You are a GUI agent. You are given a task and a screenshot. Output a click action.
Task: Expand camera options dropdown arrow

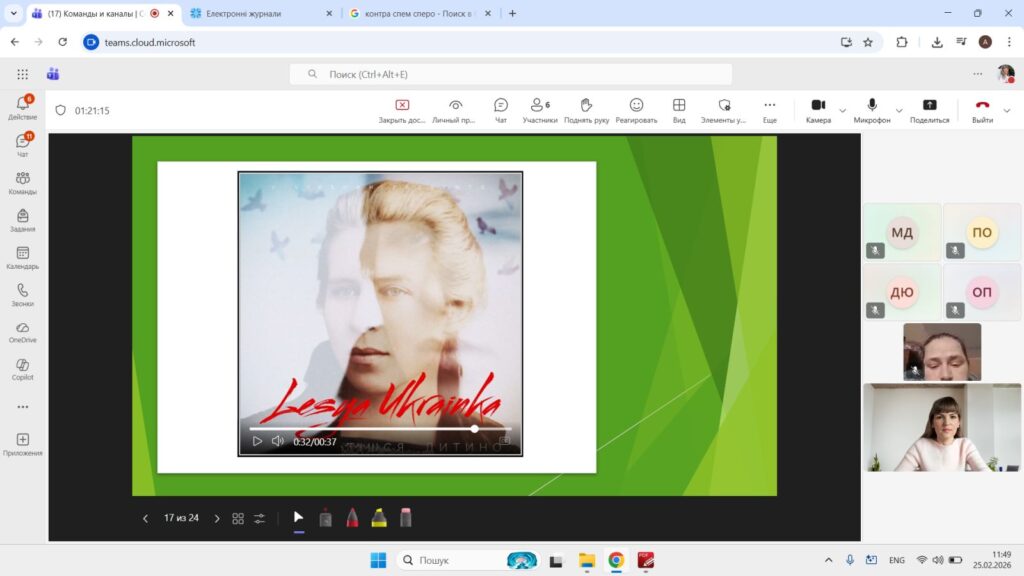pyautogui.click(x=842, y=110)
